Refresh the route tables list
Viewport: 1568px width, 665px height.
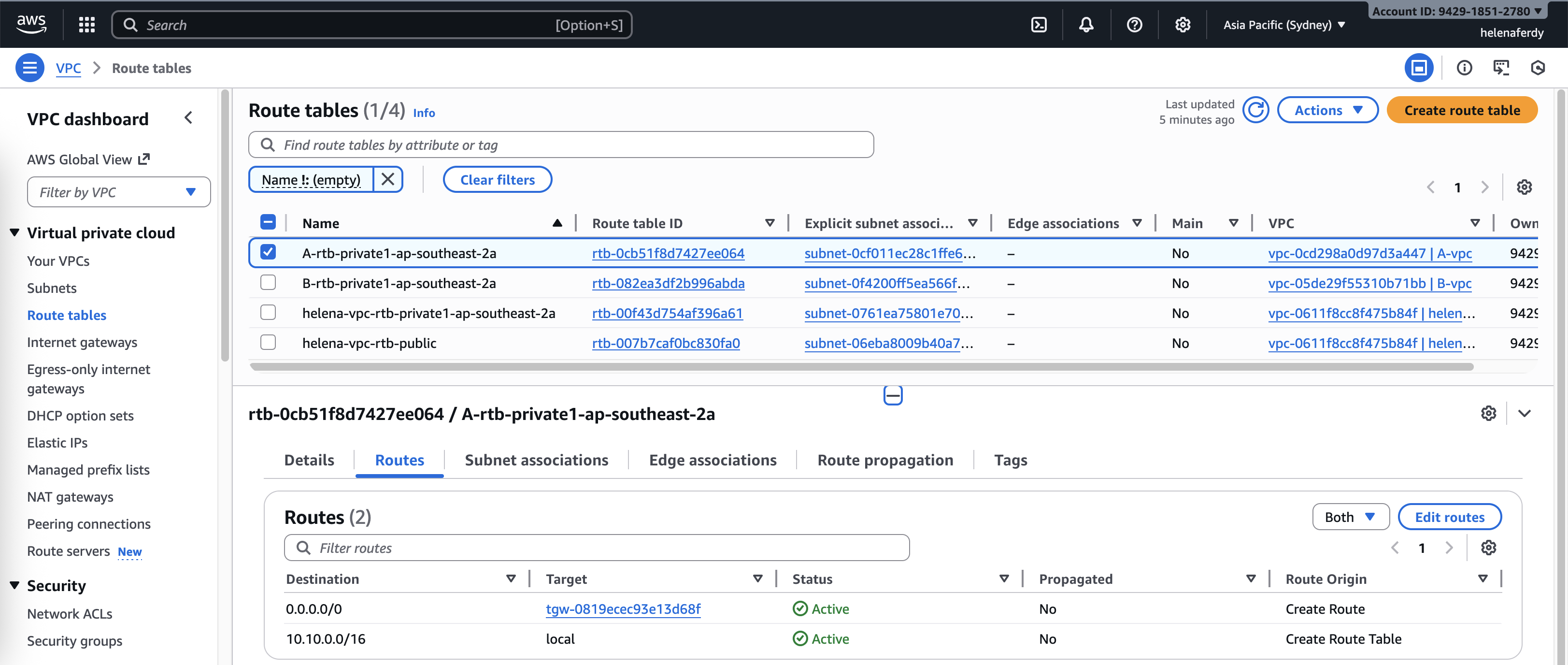[1255, 110]
